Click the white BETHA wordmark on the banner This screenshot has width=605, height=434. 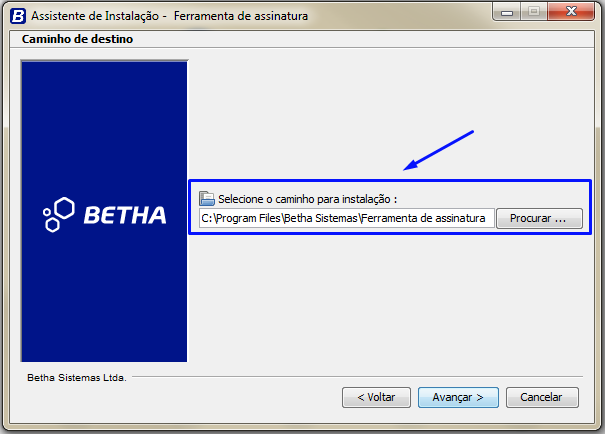pyautogui.click(x=125, y=215)
